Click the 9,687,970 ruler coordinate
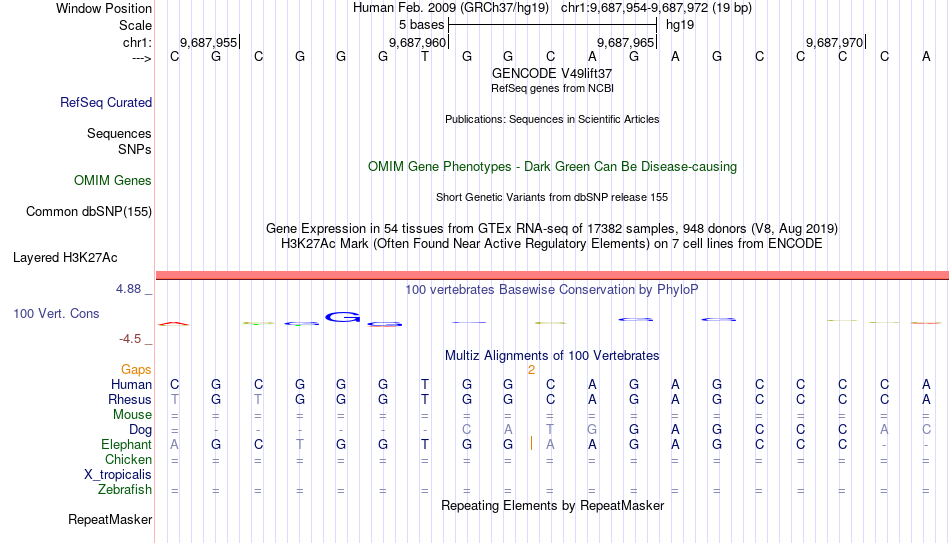Screen dimensions: 950x543 pos(834,42)
